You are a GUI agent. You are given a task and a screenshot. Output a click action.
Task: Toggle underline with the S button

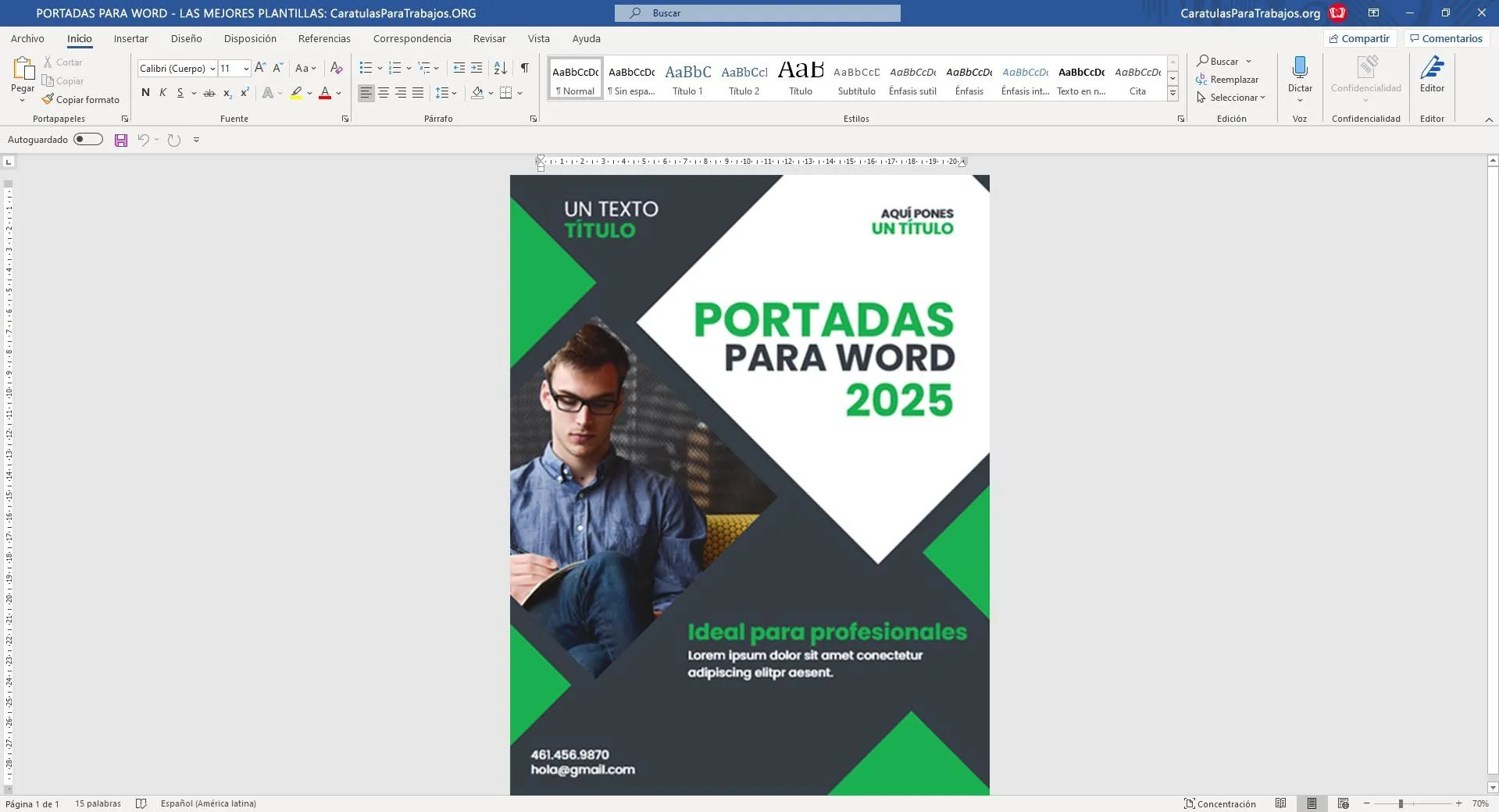click(180, 92)
